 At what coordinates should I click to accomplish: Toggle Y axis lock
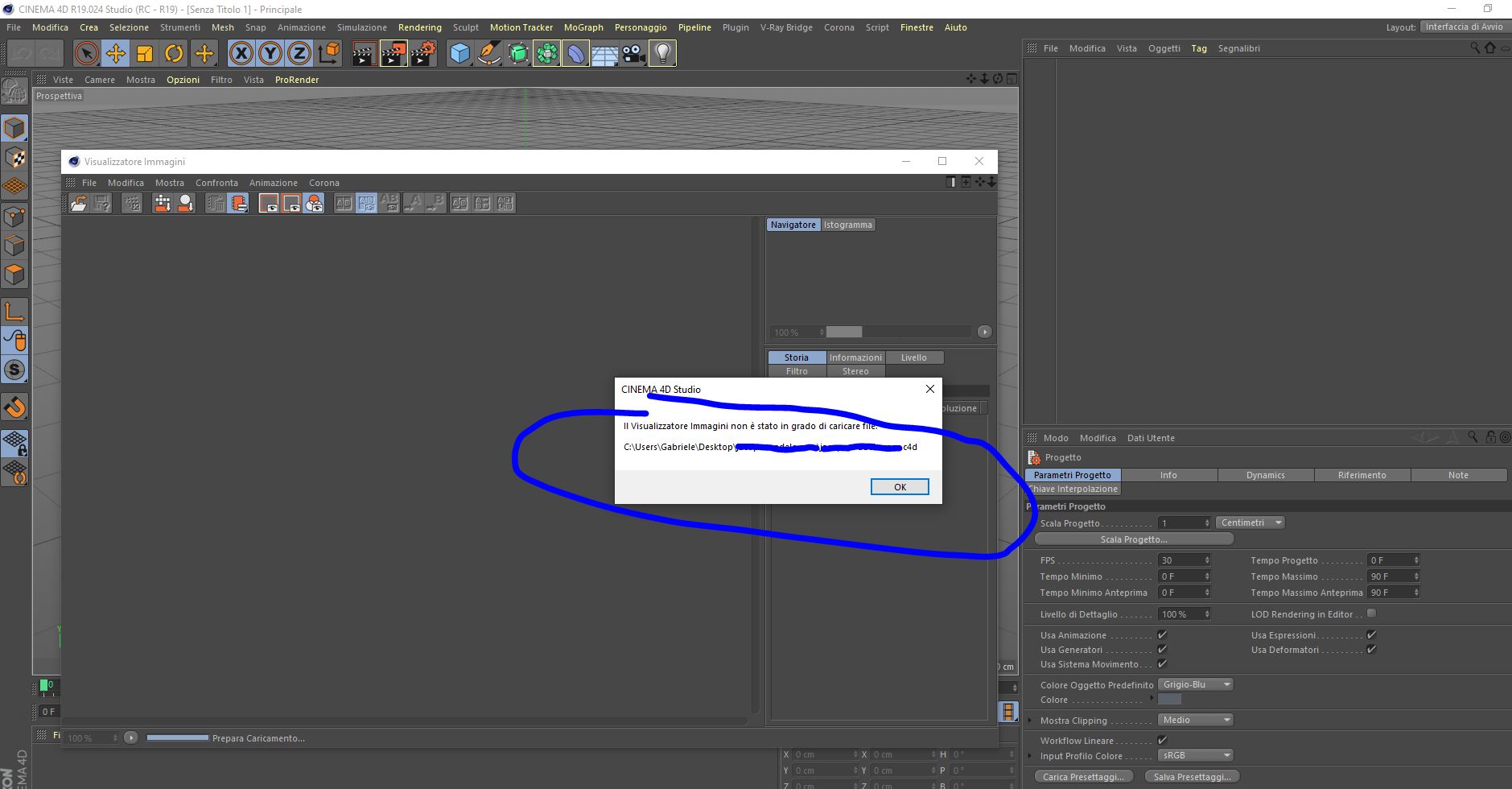pos(270,54)
